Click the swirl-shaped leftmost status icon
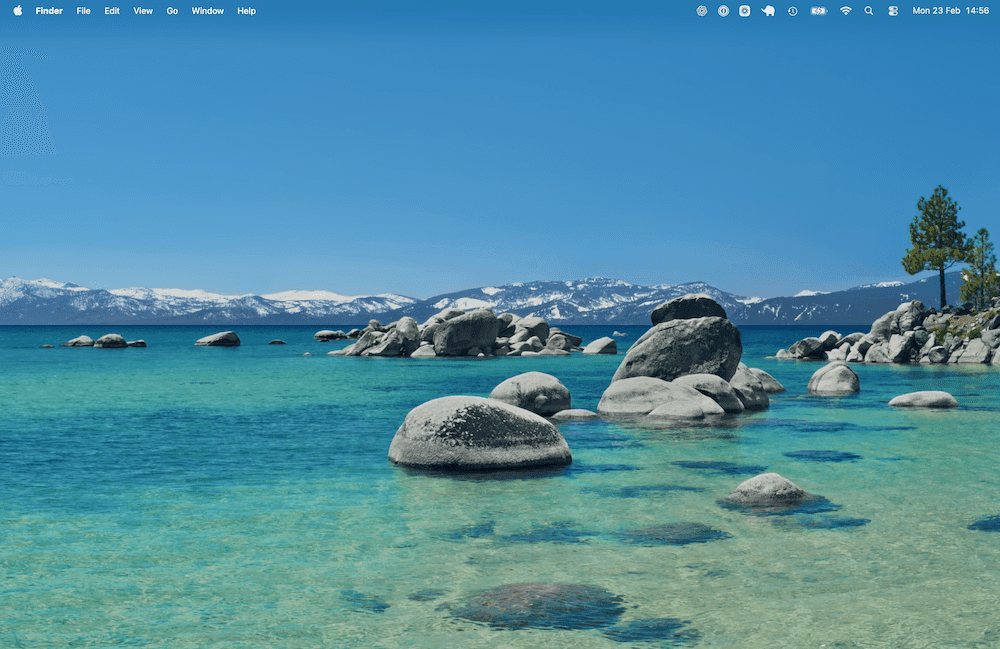This screenshot has height=649, width=1000. tap(701, 11)
